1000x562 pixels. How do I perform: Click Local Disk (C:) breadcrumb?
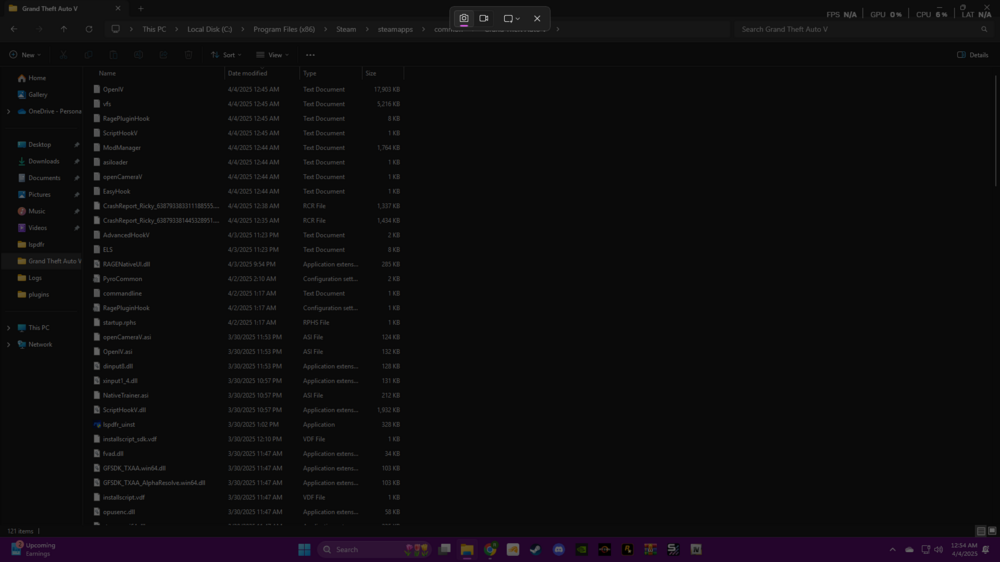[x=209, y=29]
